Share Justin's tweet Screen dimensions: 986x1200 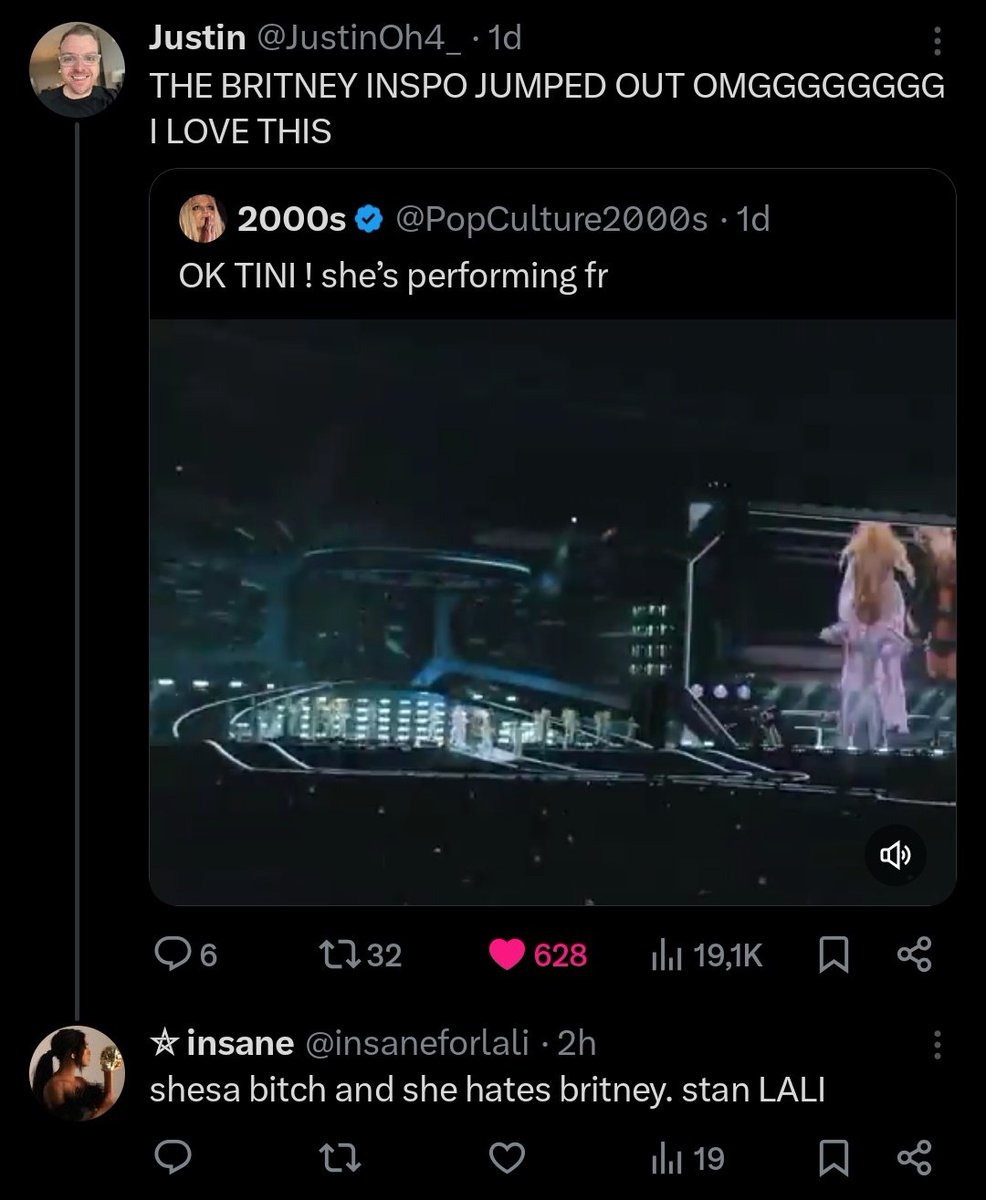pos(914,955)
